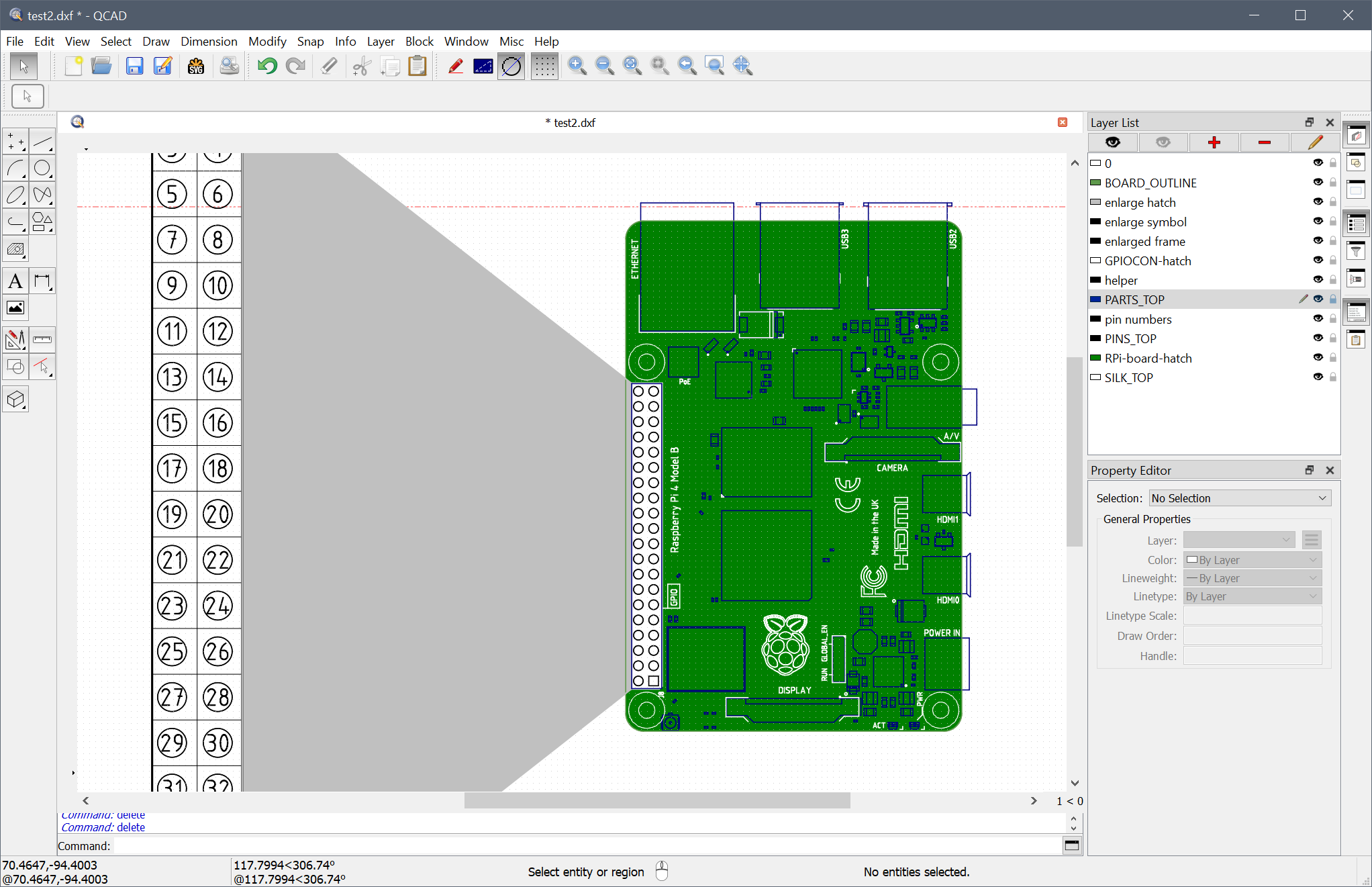Click the Remove Layer minus icon
Image resolution: width=1372 pixels, height=887 pixels.
[1265, 142]
